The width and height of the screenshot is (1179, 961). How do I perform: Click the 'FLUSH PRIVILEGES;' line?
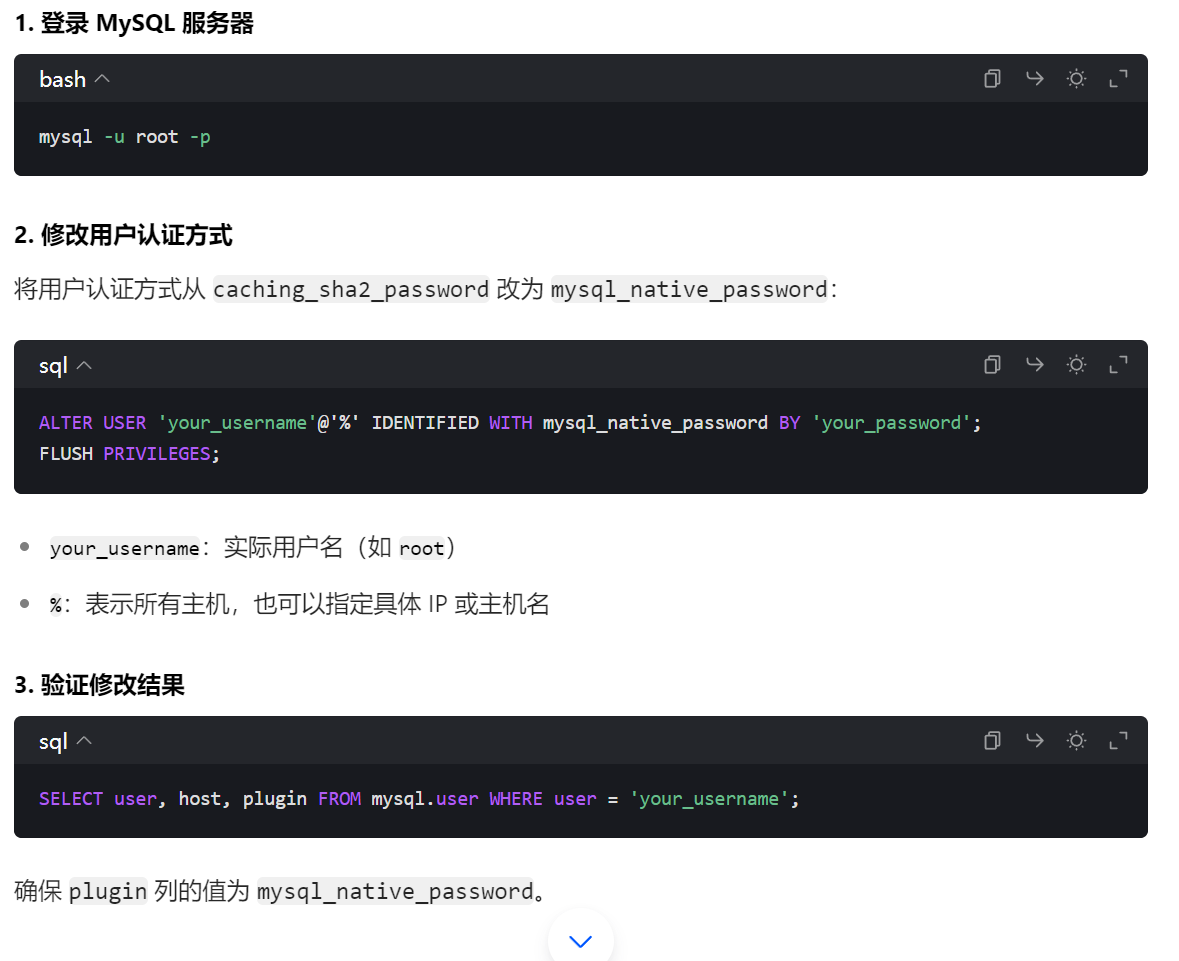click(x=129, y=454)
